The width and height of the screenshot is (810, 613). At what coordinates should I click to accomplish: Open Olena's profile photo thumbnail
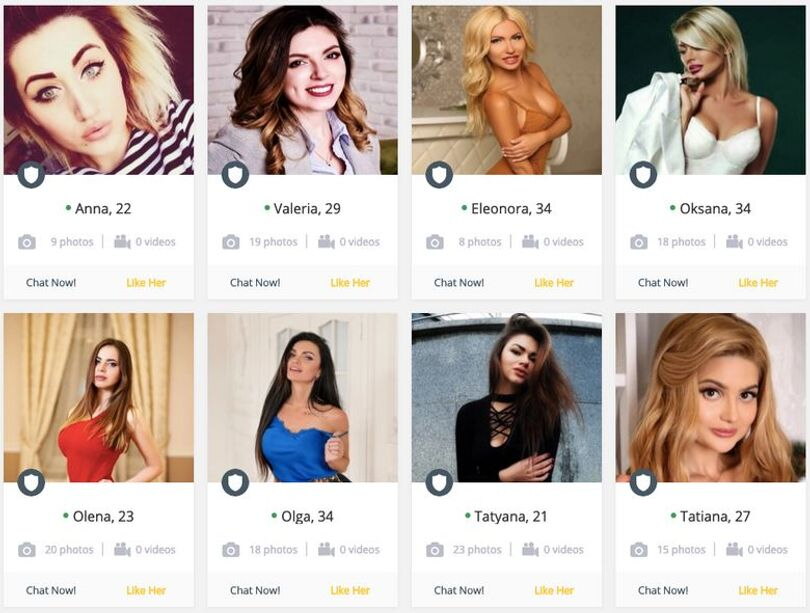pos(99,398)
